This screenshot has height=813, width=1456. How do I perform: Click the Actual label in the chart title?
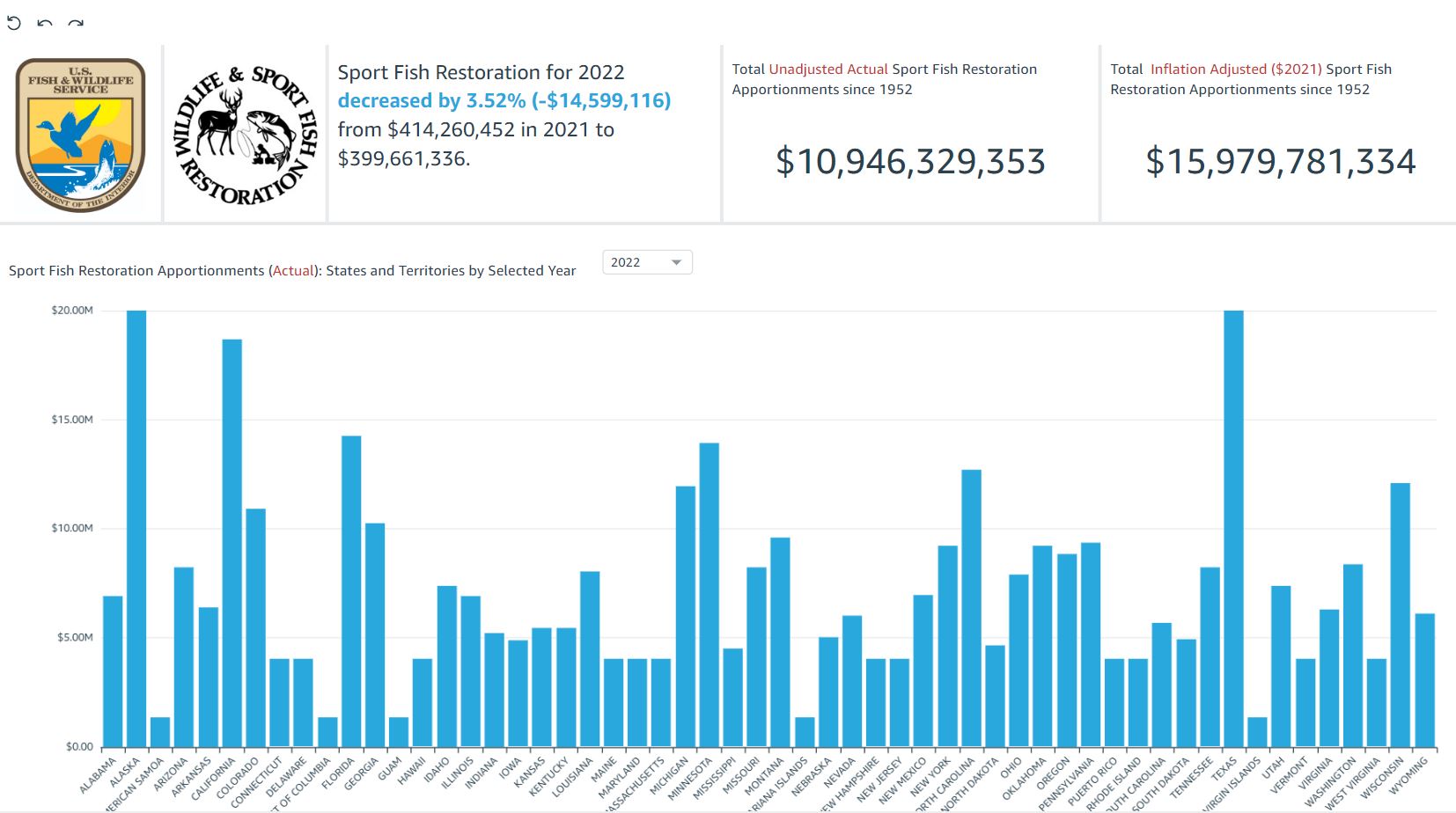tap(292, 271)
